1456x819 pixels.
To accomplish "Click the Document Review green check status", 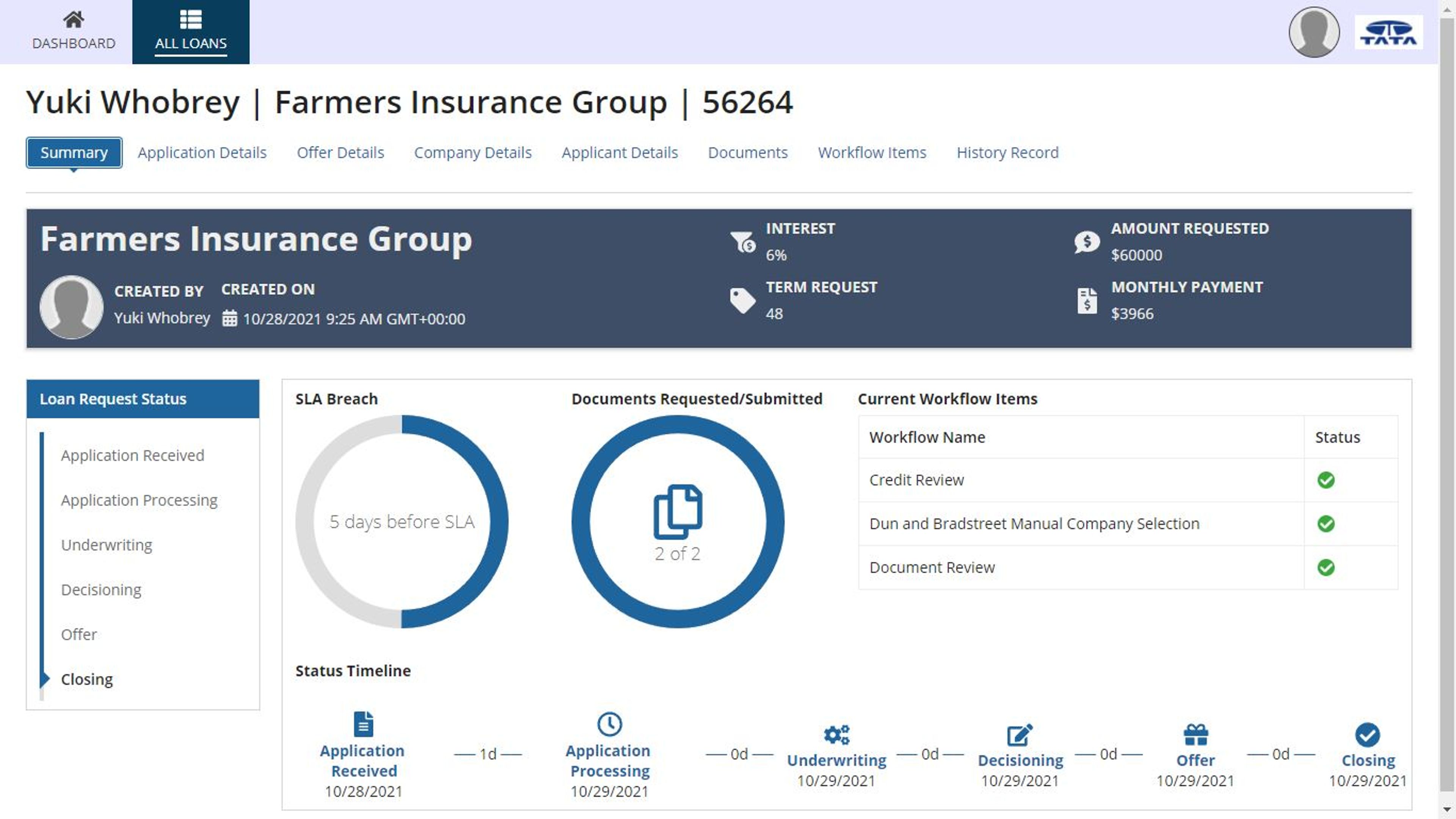I will point(1326,567).
